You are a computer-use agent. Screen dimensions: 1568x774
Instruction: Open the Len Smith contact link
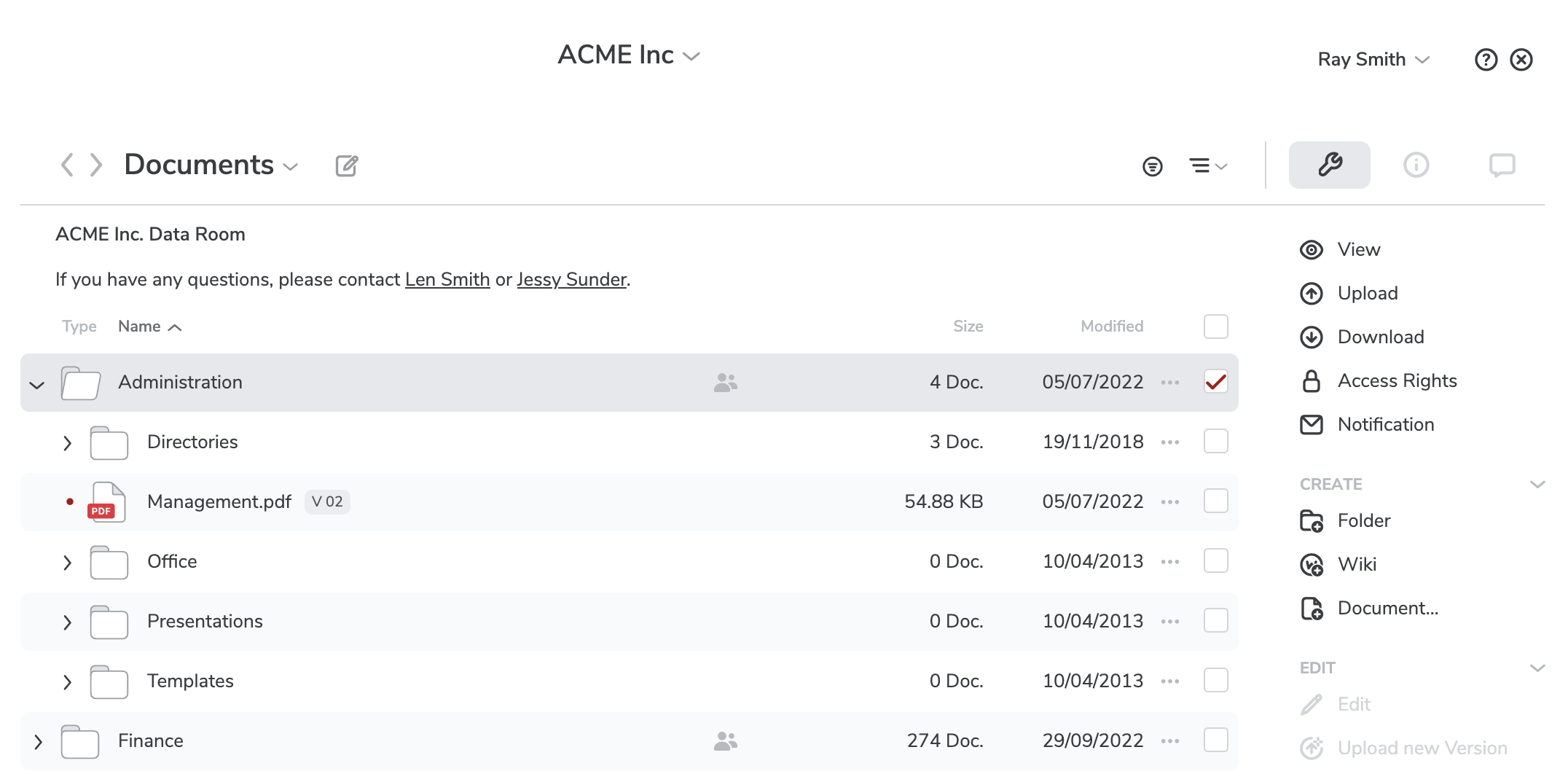tap(447, 280)
